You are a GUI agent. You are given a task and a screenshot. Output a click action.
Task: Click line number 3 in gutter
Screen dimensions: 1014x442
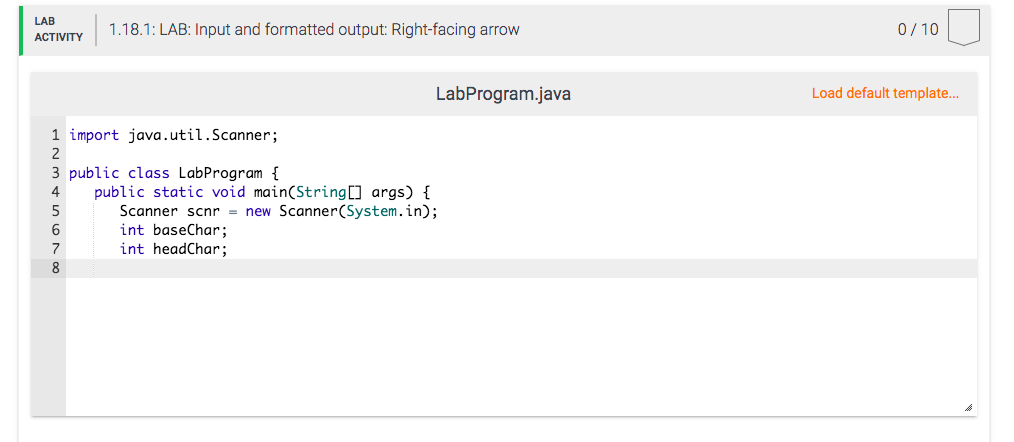click(55, 173)
